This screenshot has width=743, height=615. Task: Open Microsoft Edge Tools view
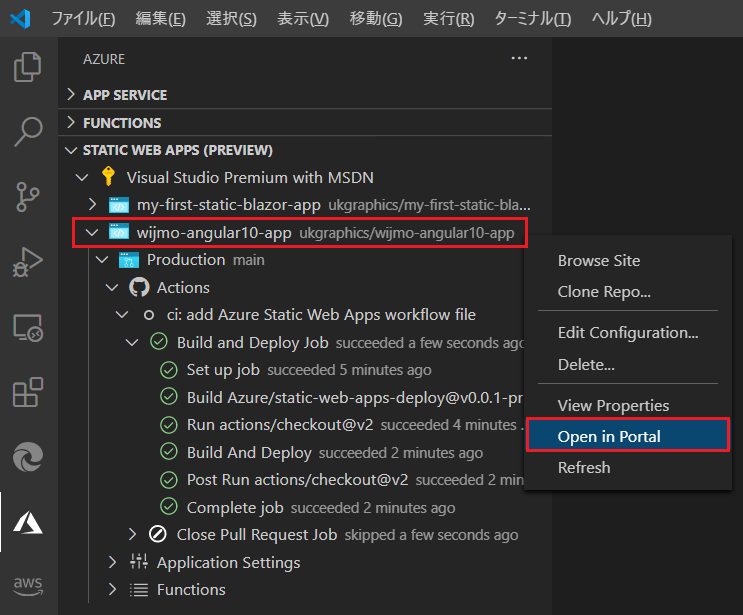(28, 457)
